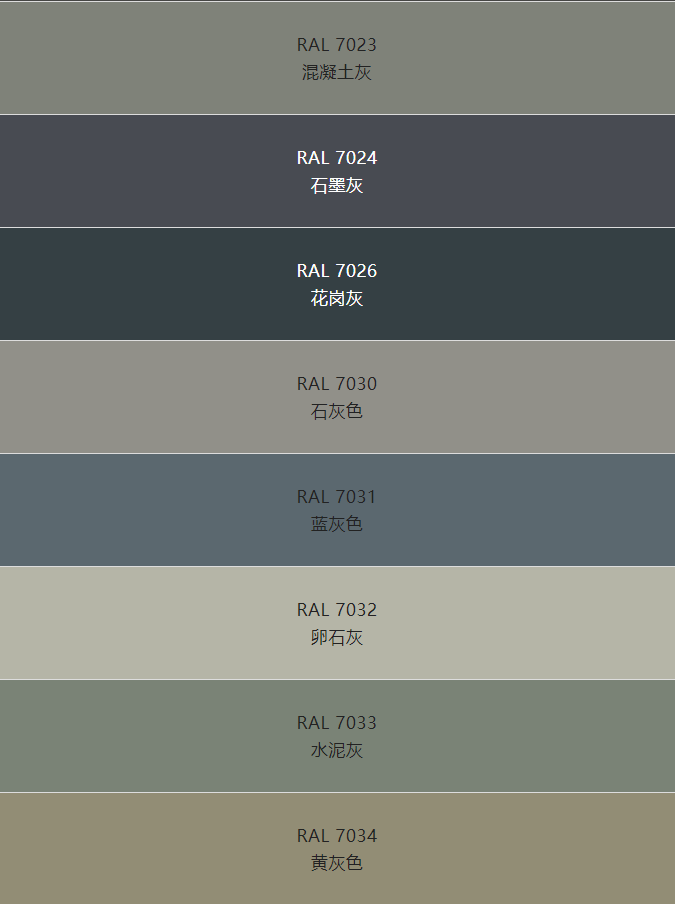Image resolution: width=675 pixels, height=904 pixels.
Task: Click the 水泥灰 color name label
Action: [337, 750]
